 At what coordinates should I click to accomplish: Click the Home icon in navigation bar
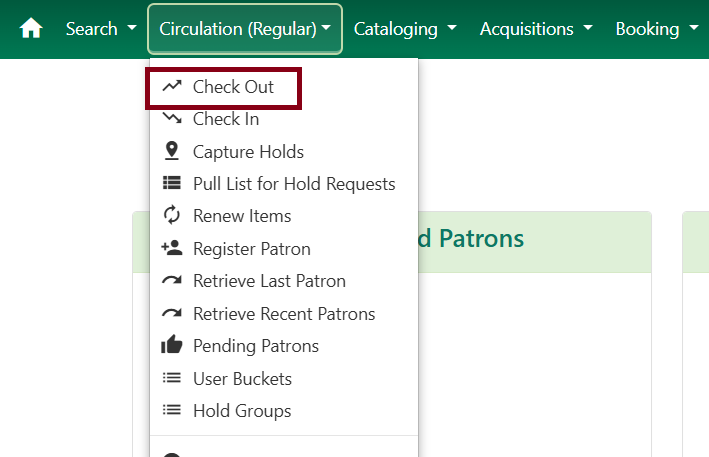[x=31, y=29]
